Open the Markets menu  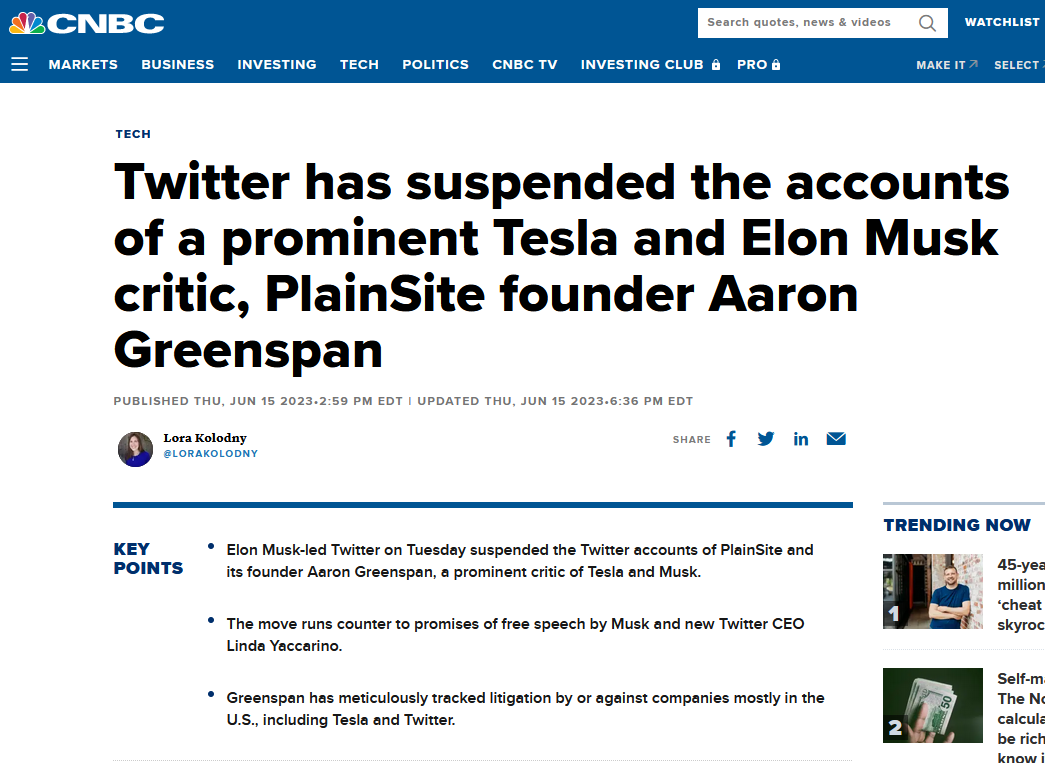pos(83,65)
